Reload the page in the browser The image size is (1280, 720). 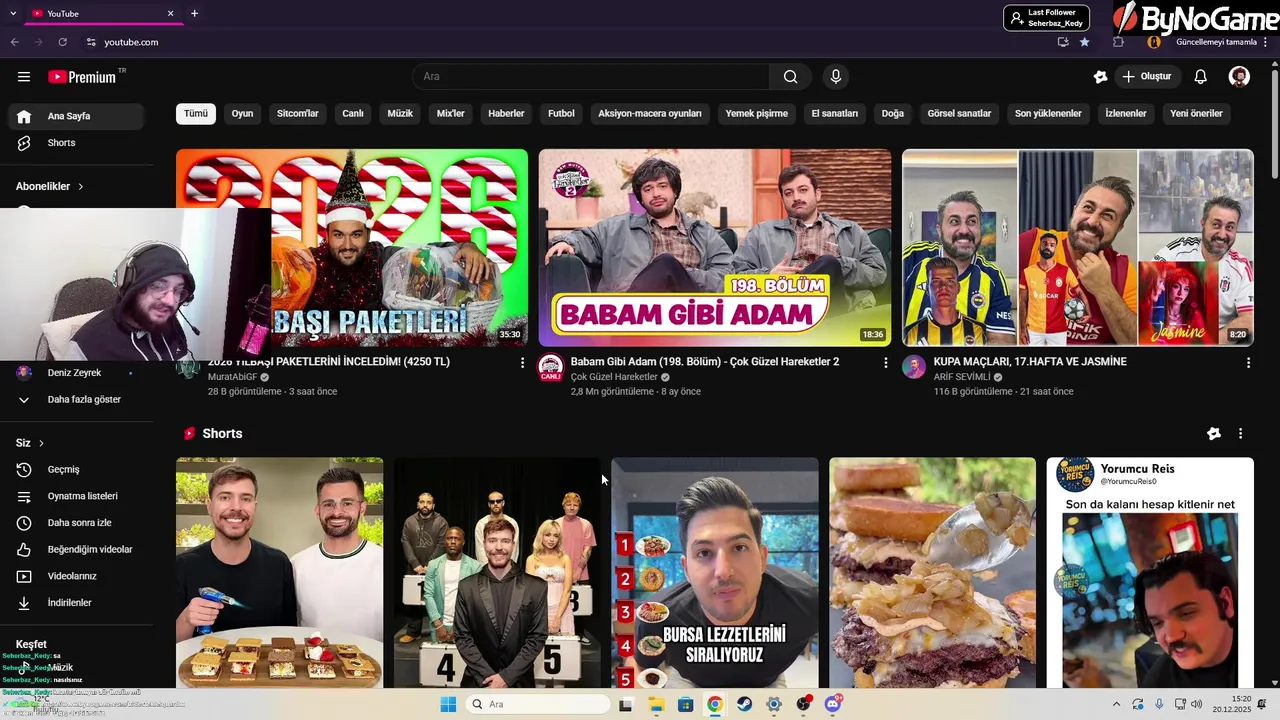(63, 42)
